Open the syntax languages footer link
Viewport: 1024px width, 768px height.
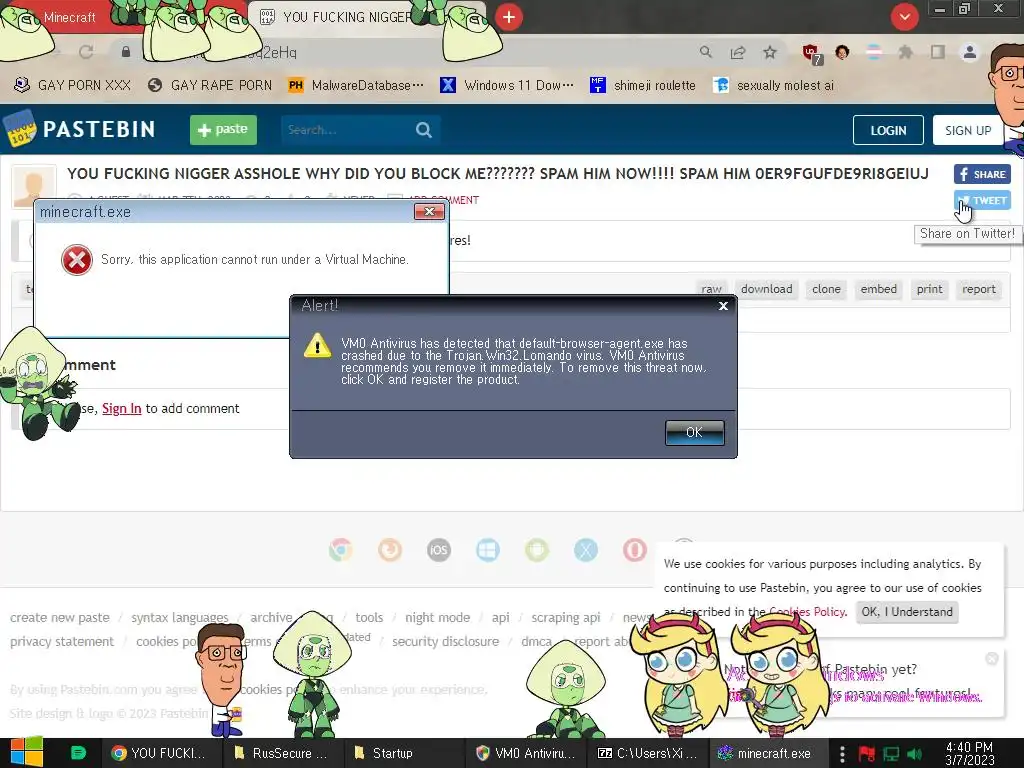pyautogui.click(x=180, y=617)
